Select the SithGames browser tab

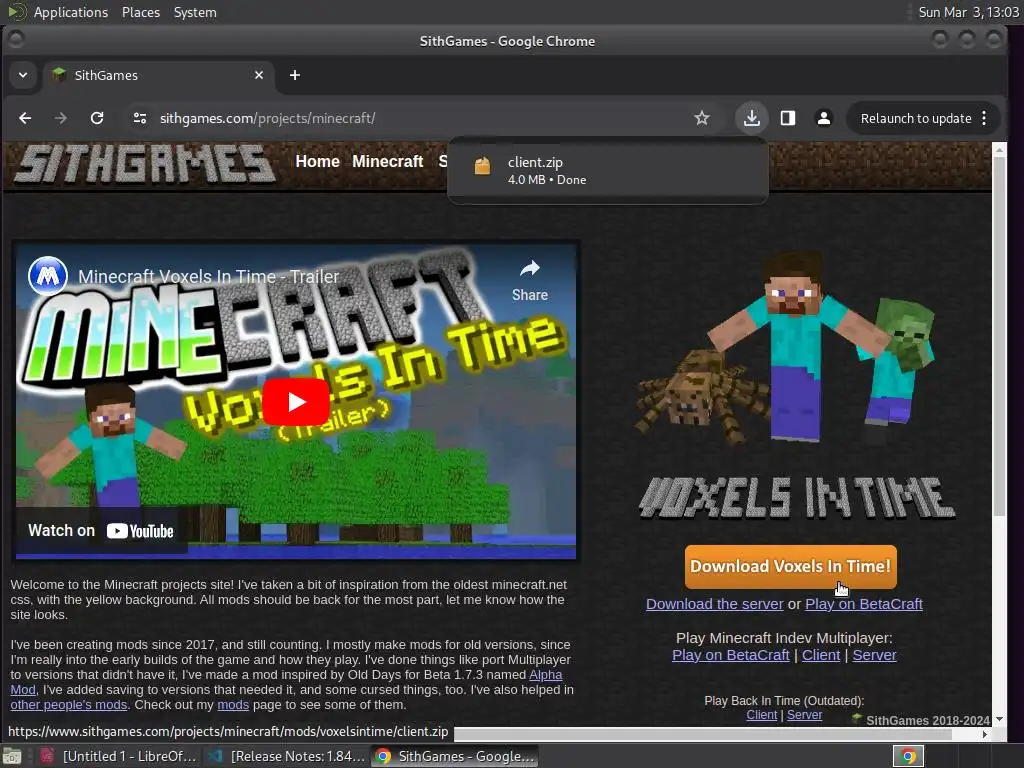(159, 75)
